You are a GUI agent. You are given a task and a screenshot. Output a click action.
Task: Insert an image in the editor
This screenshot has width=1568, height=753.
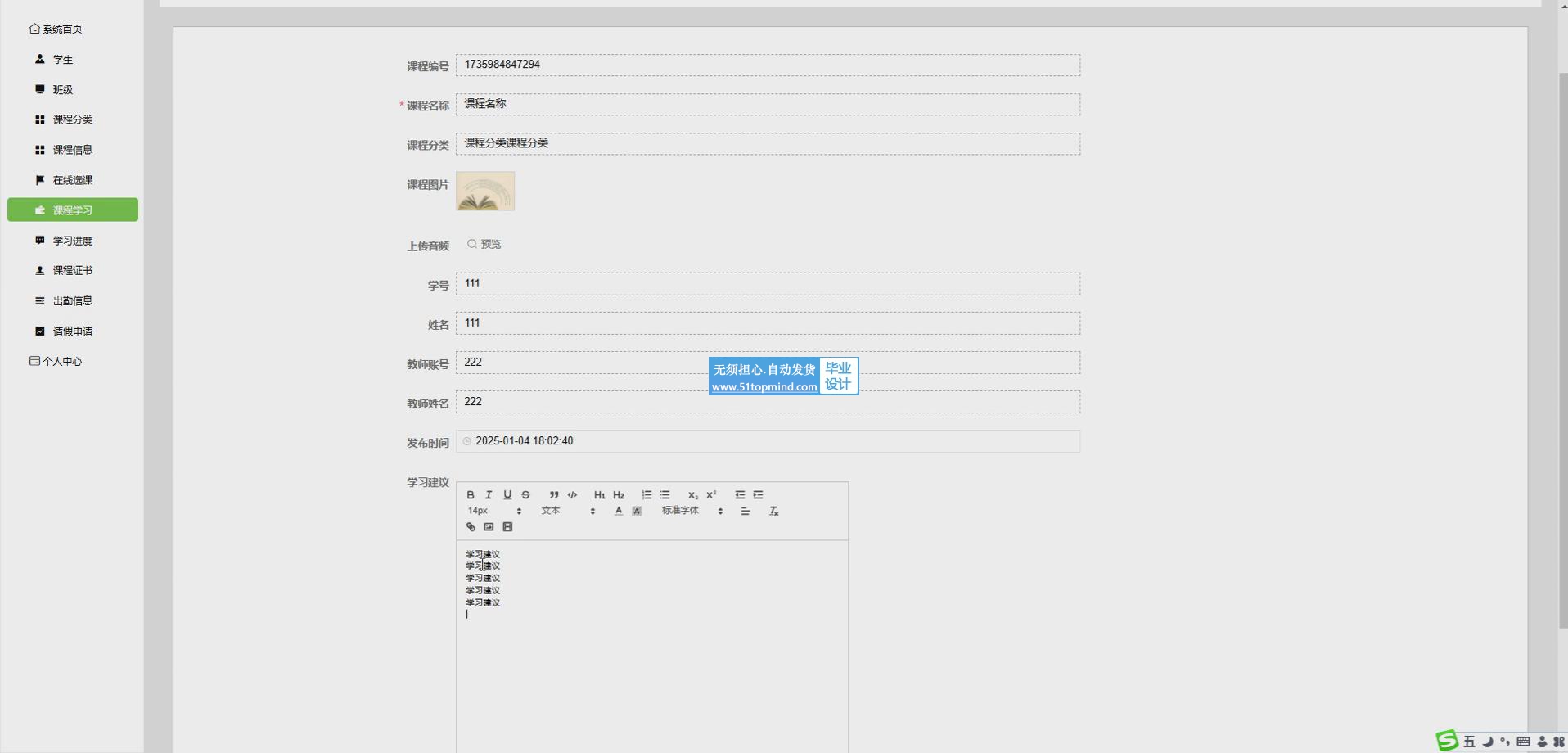[x=489, y=527]
